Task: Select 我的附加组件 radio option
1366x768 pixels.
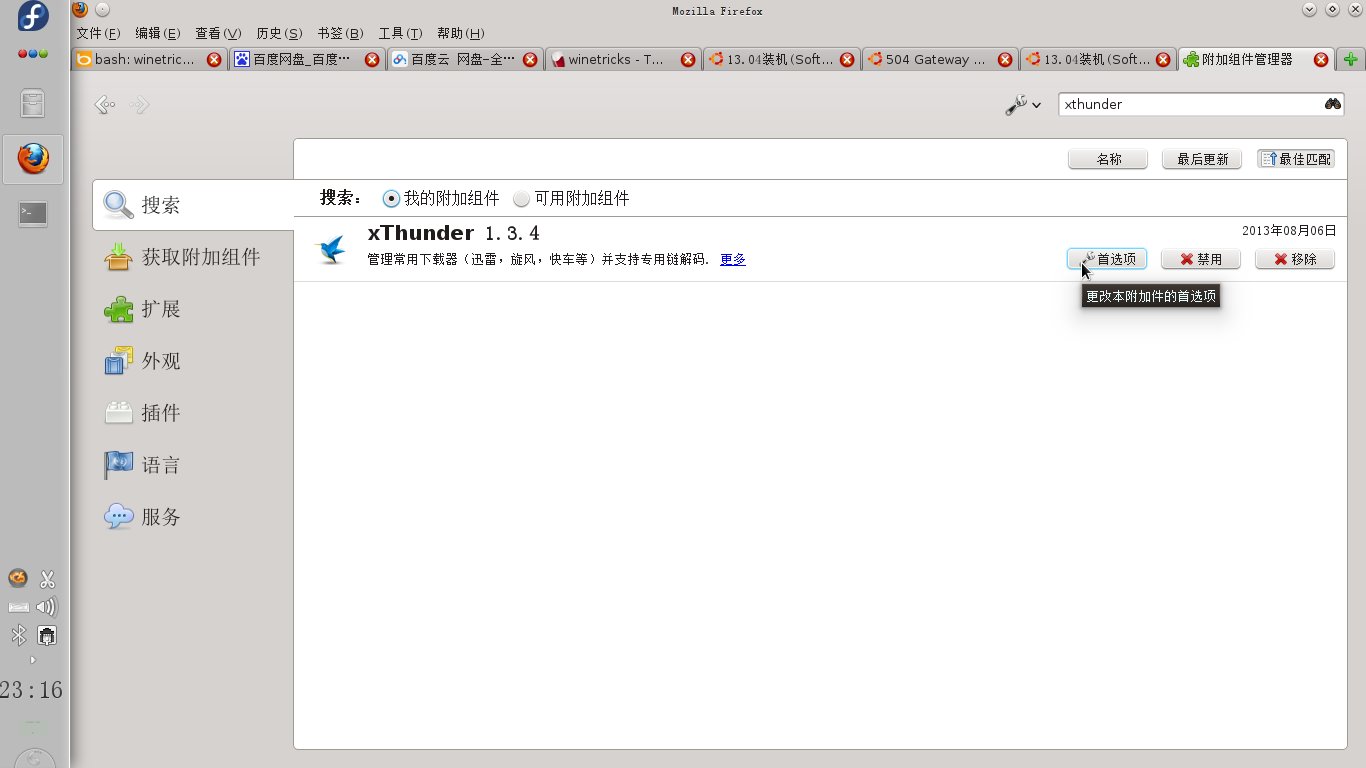Action: (x=441, y=199)
